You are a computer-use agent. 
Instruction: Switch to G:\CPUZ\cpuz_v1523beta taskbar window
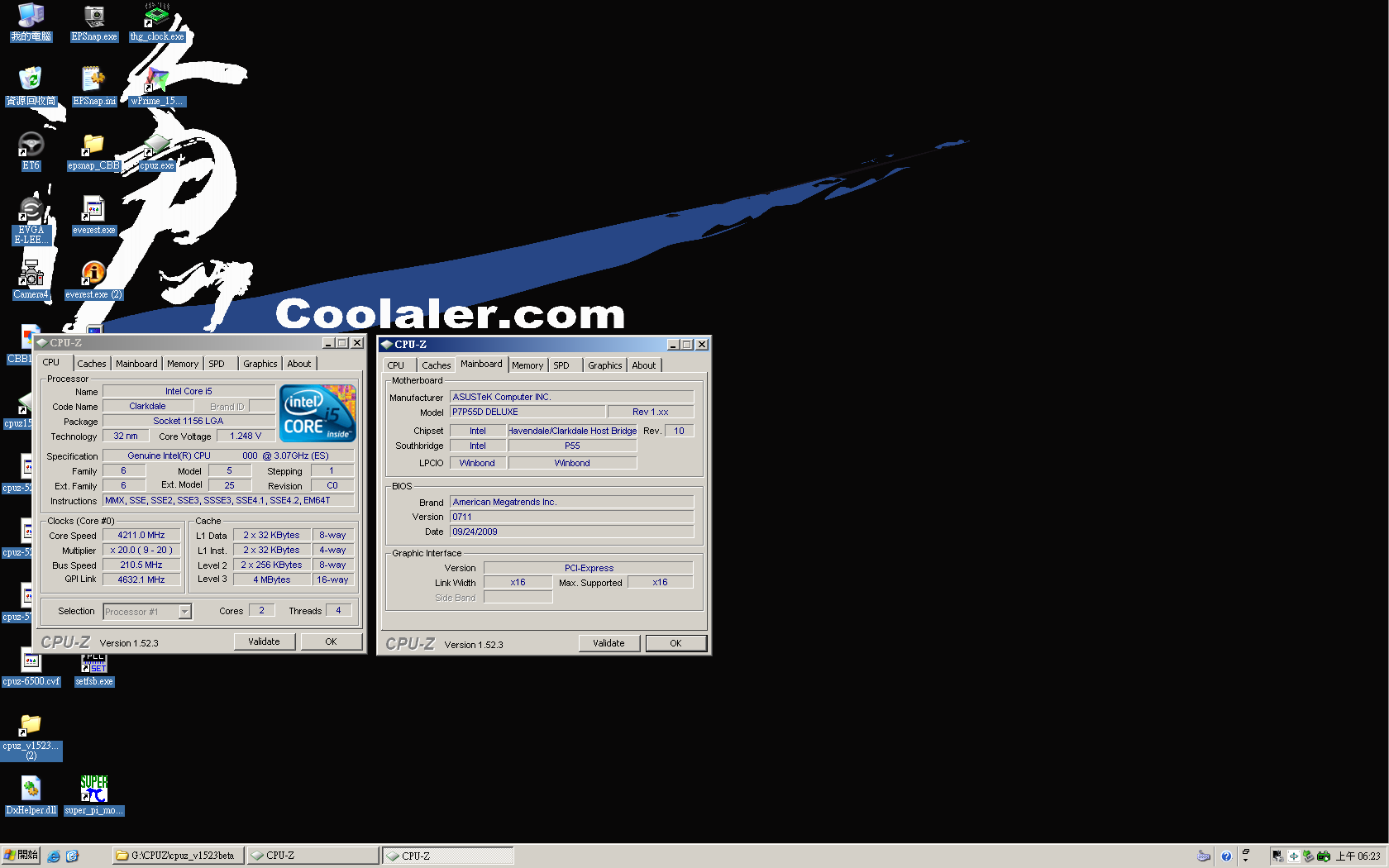click(x=178, y=856)
